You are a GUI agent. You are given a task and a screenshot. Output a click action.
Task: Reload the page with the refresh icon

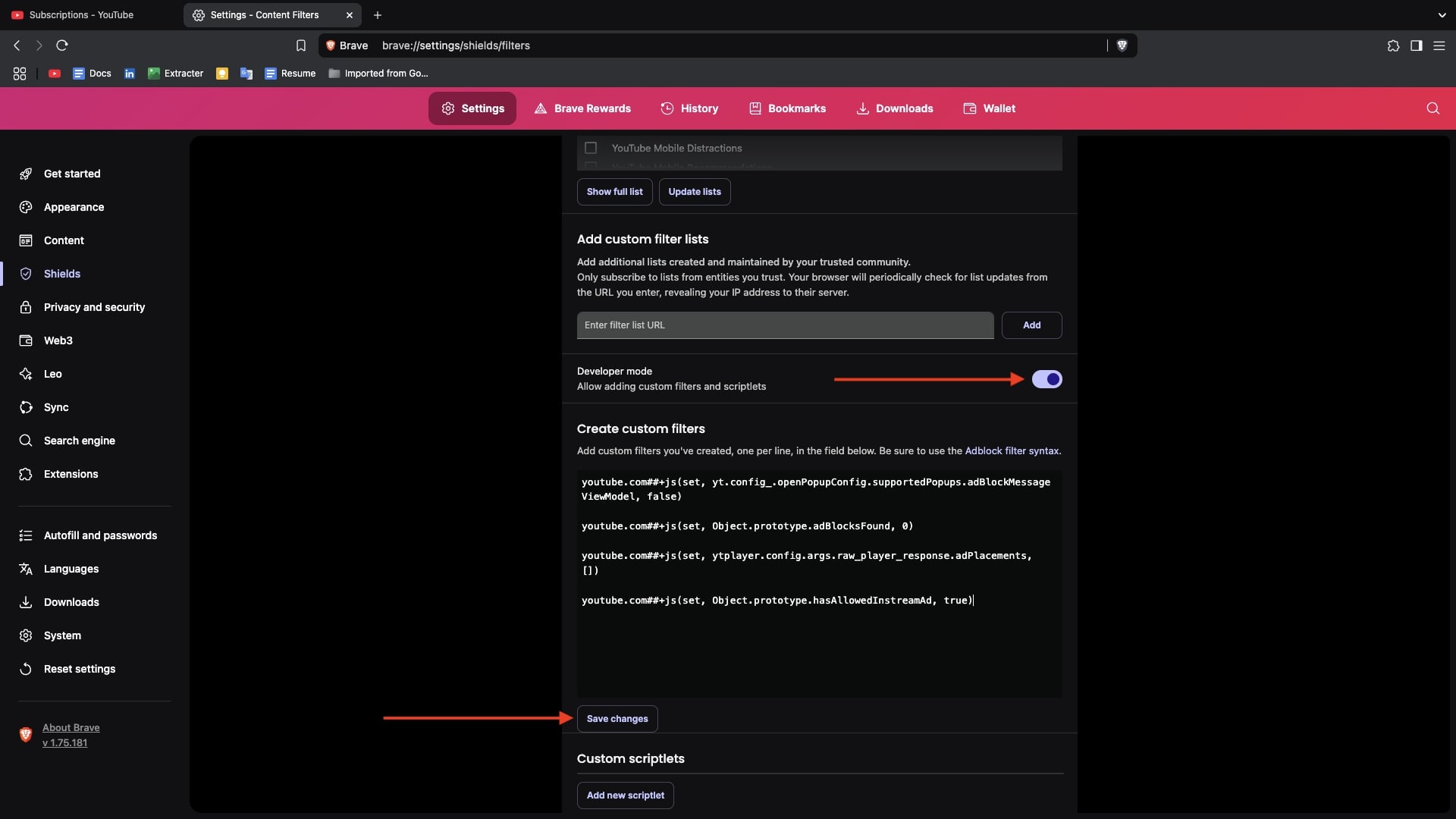point(62,45)
